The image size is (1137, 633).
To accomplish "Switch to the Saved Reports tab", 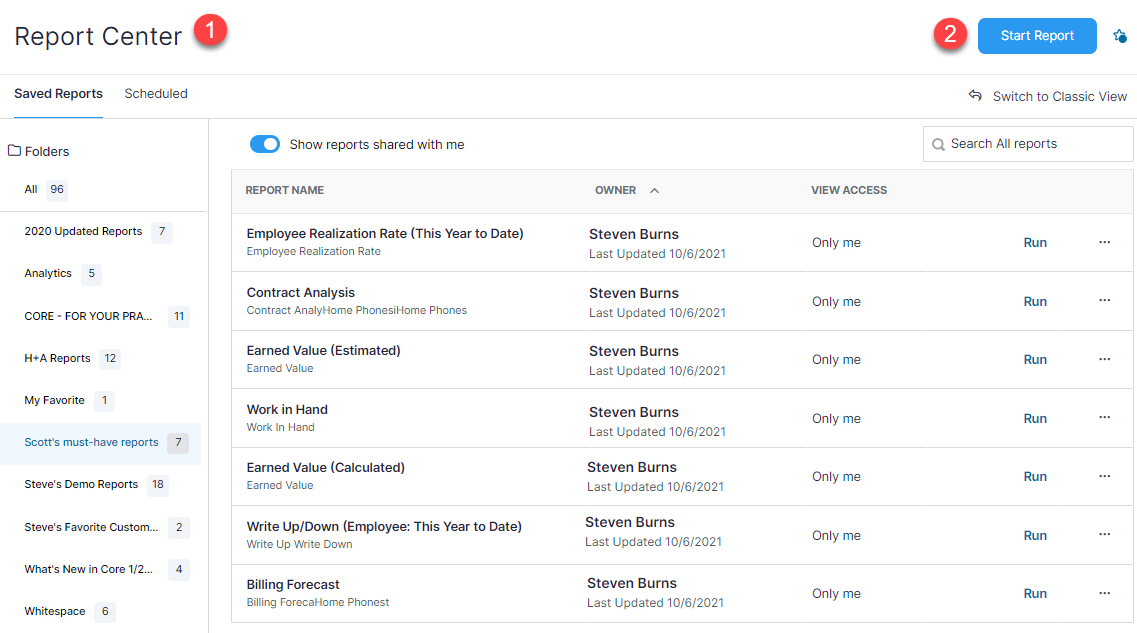I will (x=58, y=94).
